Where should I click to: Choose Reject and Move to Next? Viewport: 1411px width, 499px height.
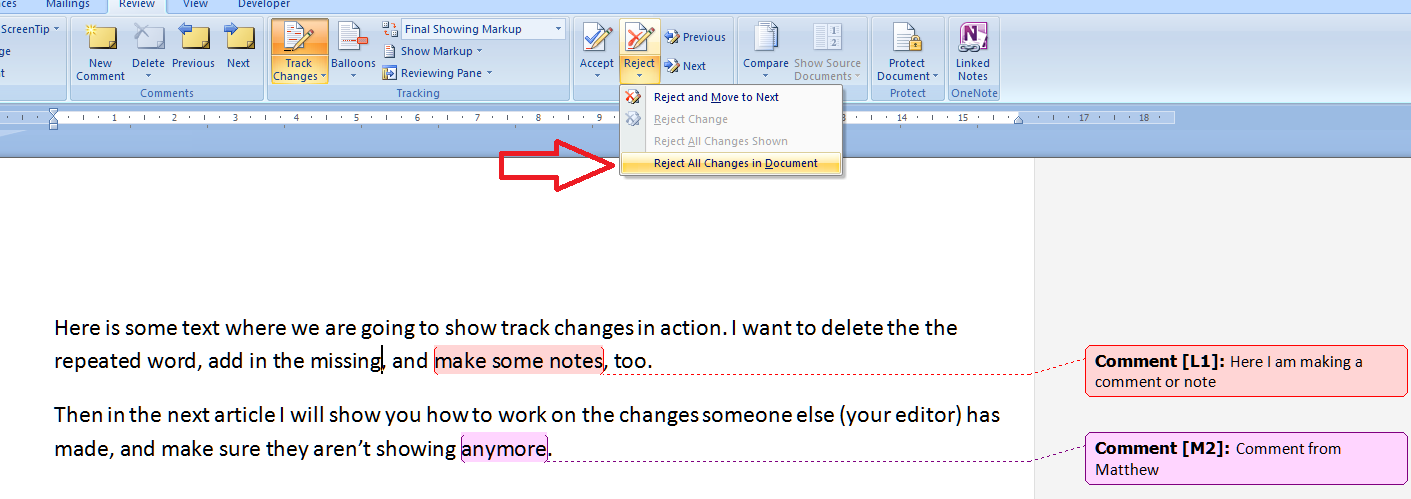716,97
